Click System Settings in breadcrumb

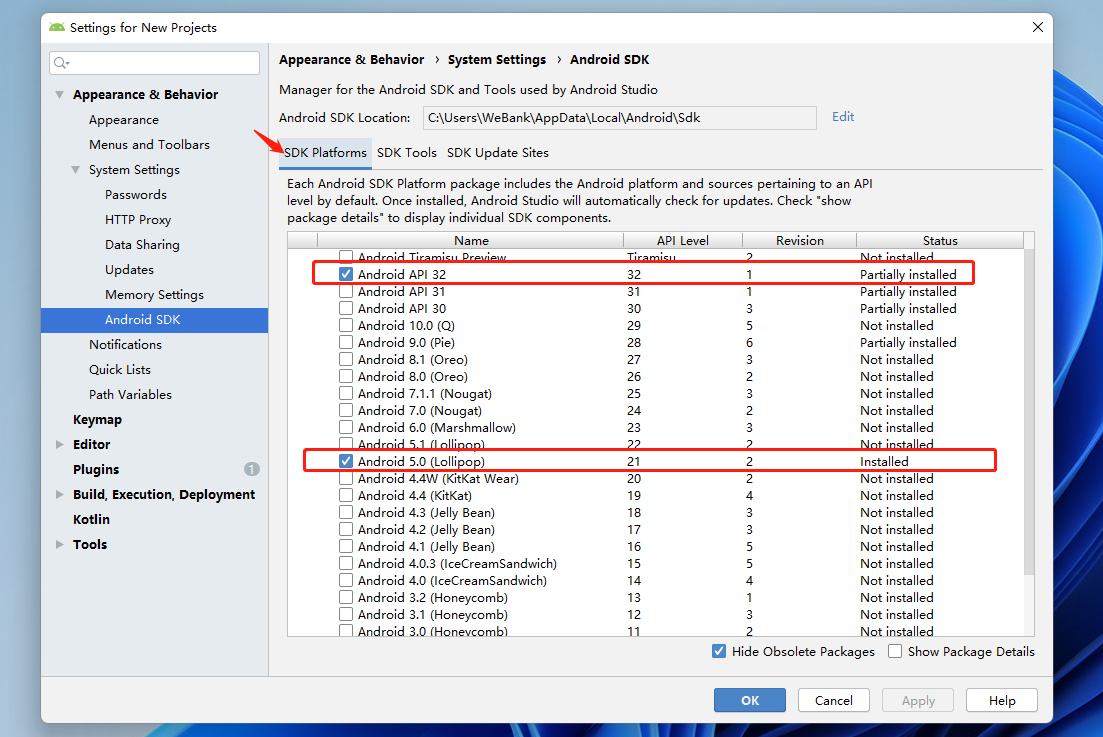click(497, 60)
